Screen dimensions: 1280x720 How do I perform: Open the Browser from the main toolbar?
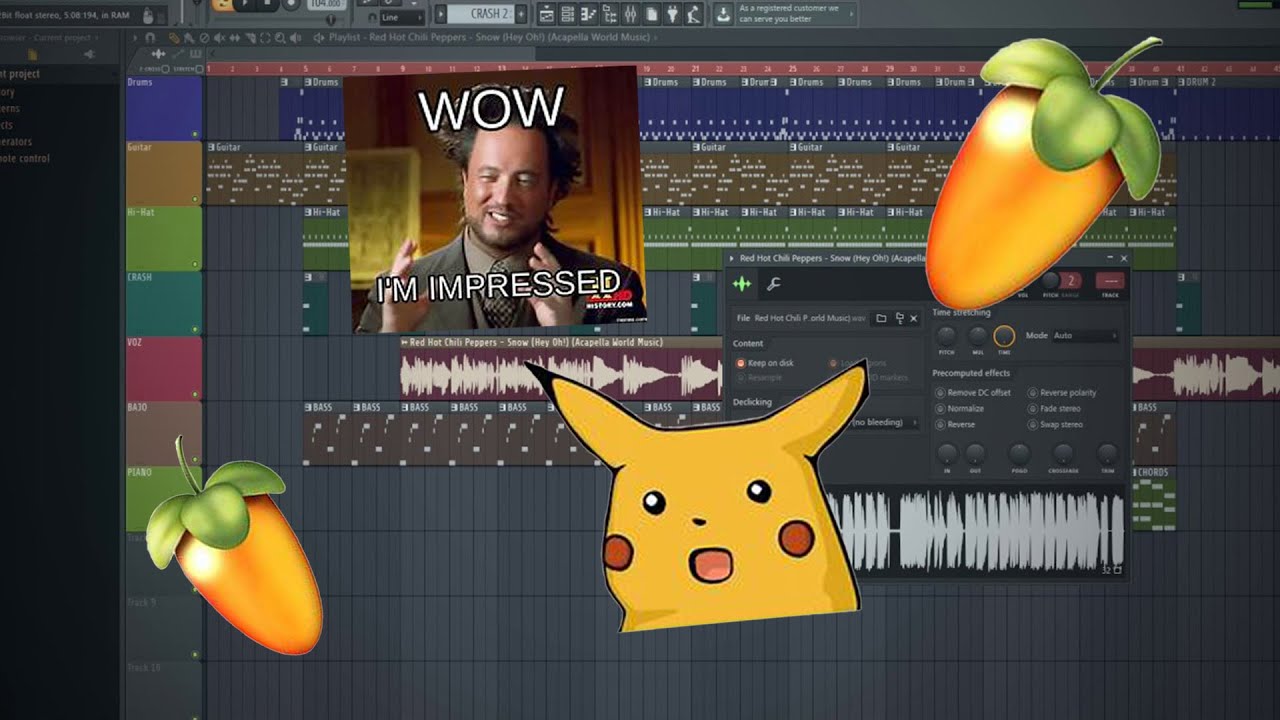coord(609,14)
